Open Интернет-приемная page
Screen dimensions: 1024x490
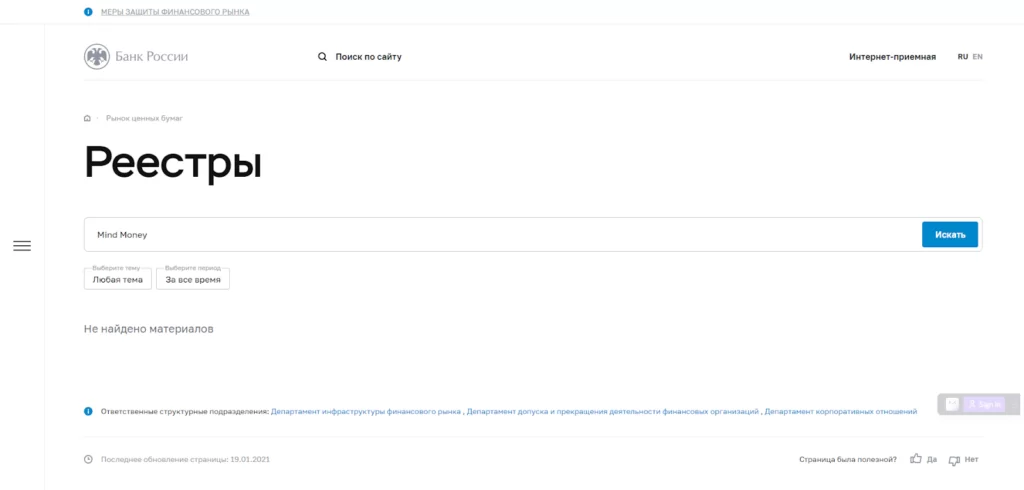892,57
